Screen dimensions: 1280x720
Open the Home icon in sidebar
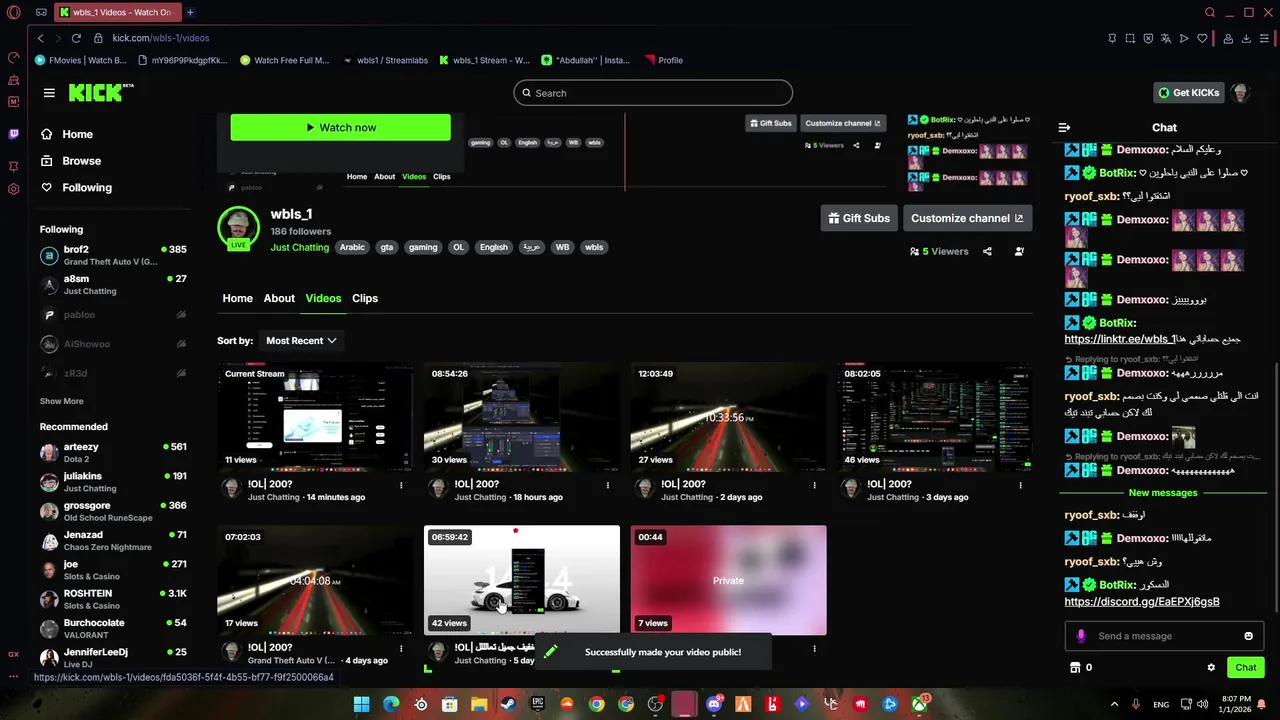coord(47,134)
